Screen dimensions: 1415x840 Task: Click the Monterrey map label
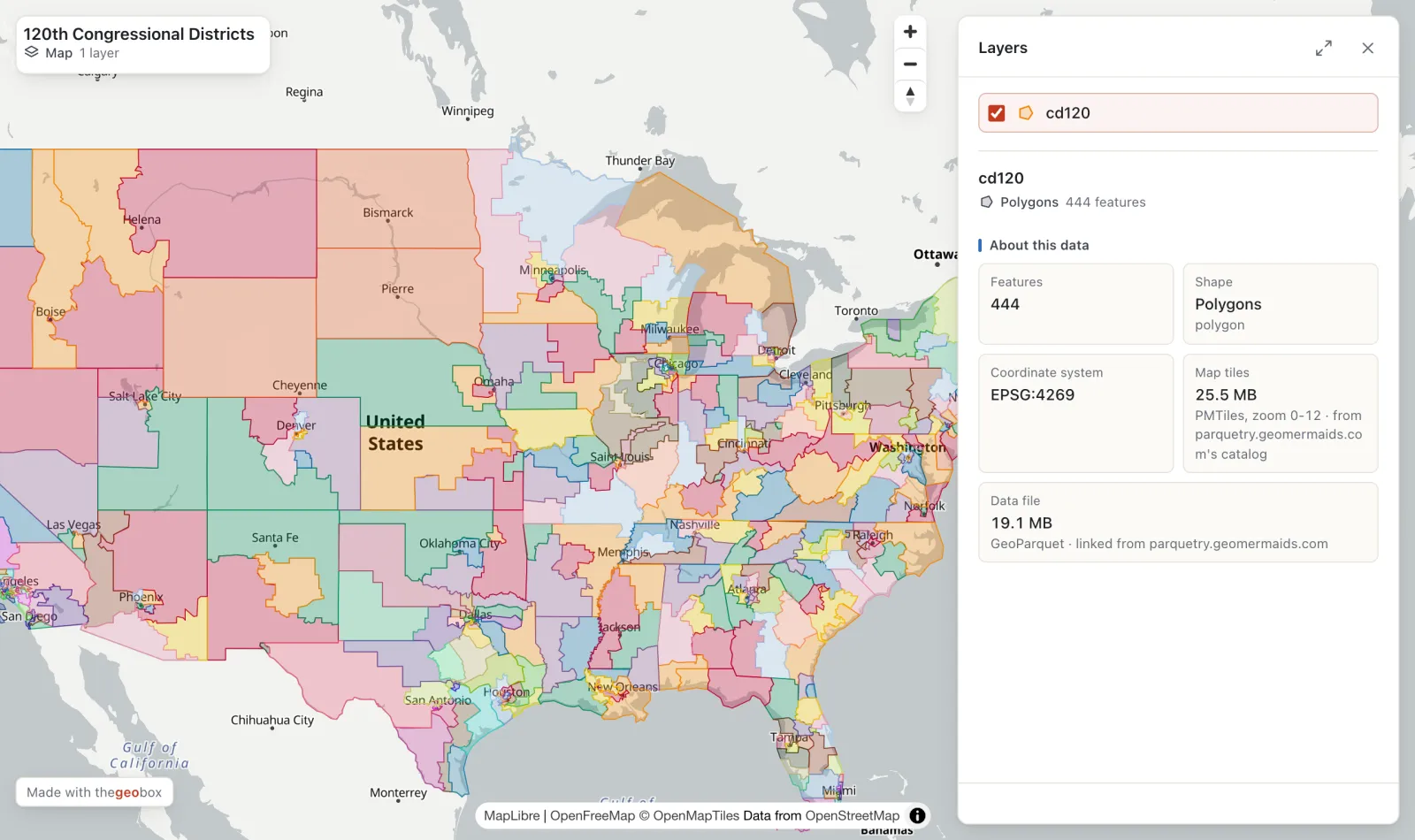[398, 792]
